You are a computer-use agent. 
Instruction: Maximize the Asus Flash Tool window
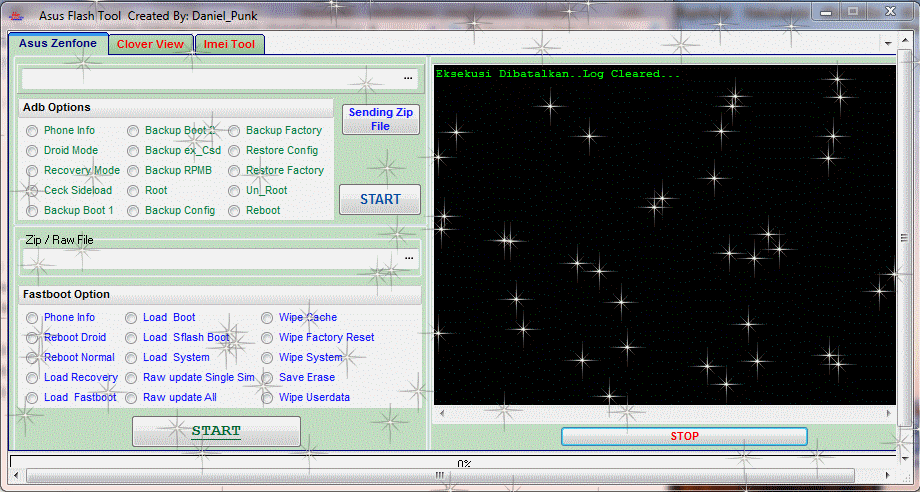point(854,11)
